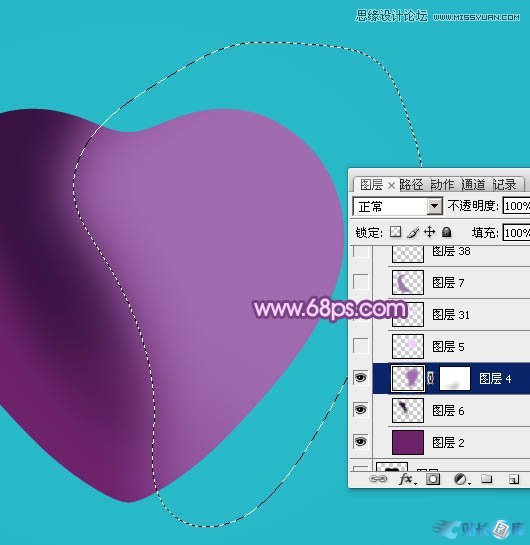The height and width of the screenshot is (545, 530).
Task: Toggle the lock all padlock icon
Action: point(447,232)
